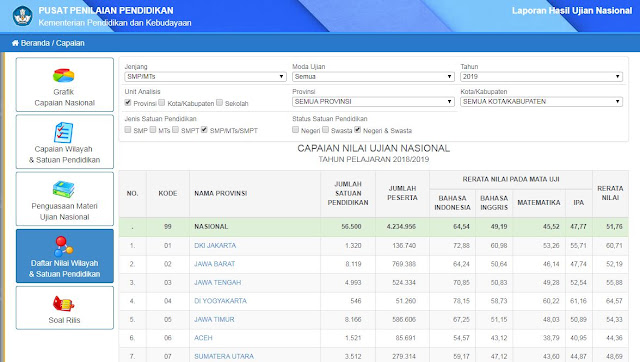Click the IPA column header

coord(579,202)
